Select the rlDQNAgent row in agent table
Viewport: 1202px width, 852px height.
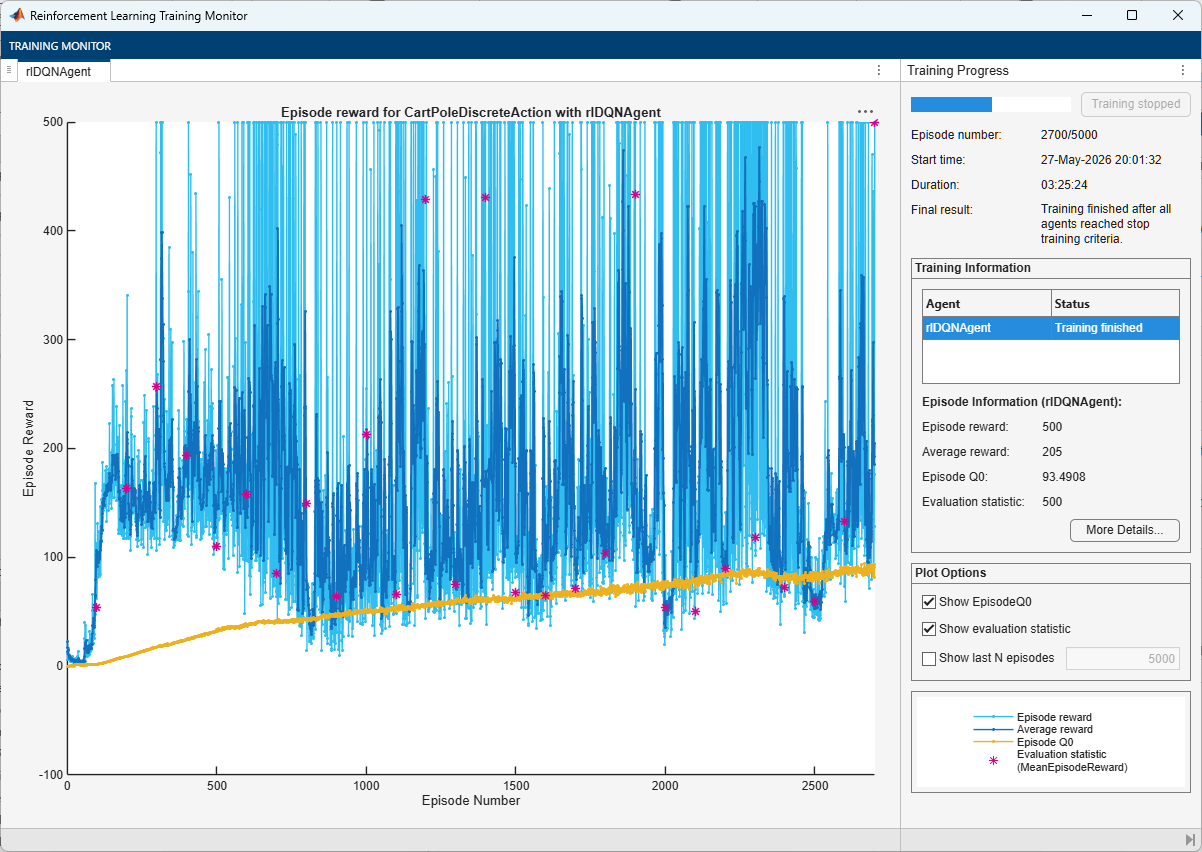tap(1051, 328)
